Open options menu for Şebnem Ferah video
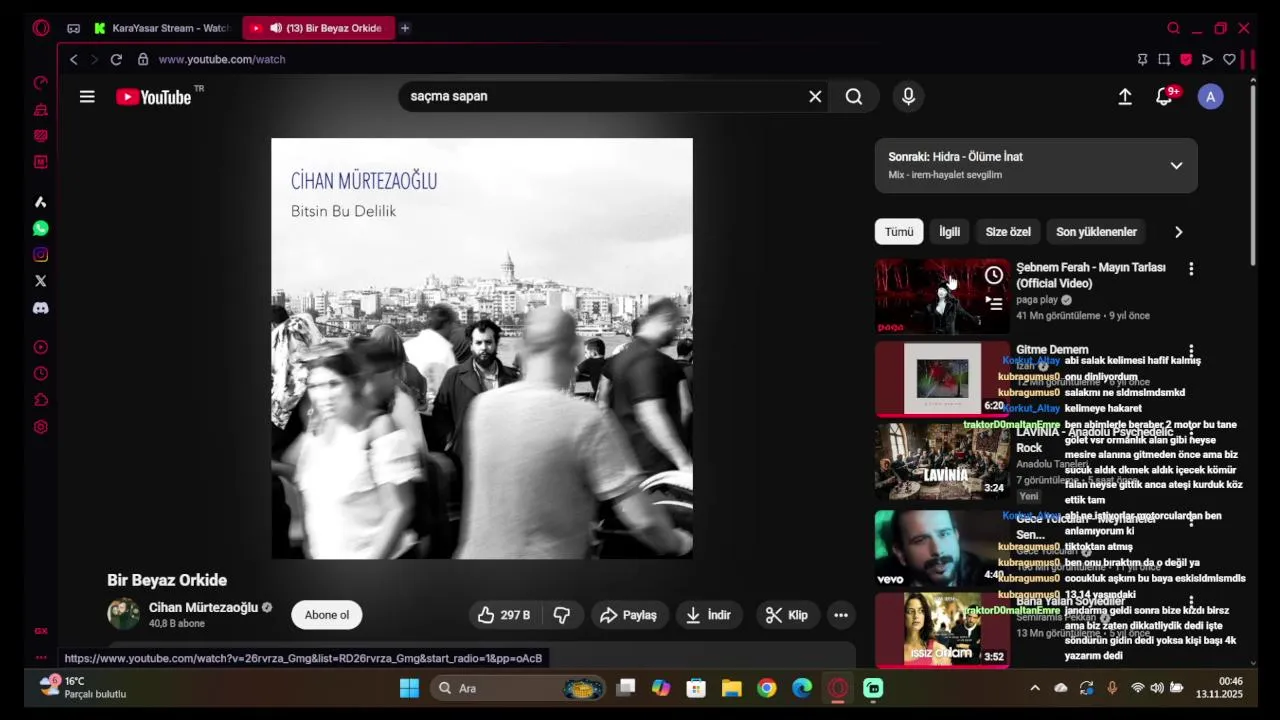This screenshot has width=1280, height=720. 1190,269
